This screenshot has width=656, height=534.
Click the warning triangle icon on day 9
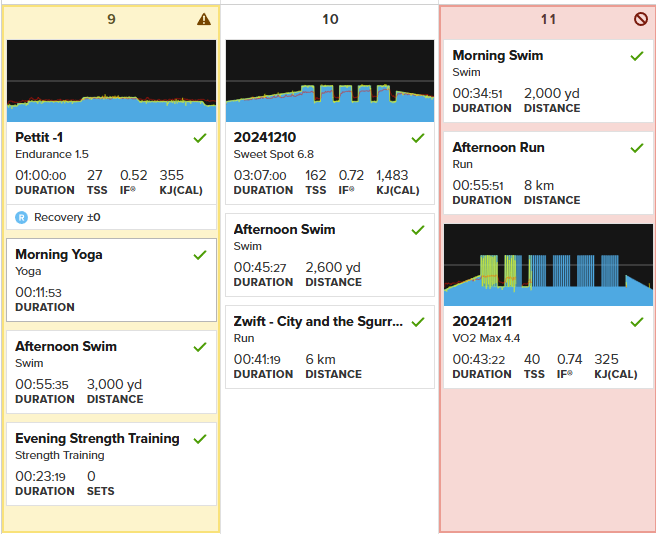(x=204, y=19)
